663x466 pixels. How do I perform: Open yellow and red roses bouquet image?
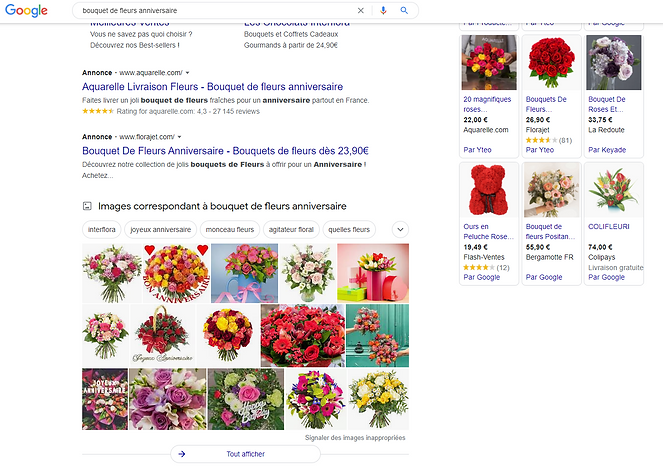coord(228,335)
